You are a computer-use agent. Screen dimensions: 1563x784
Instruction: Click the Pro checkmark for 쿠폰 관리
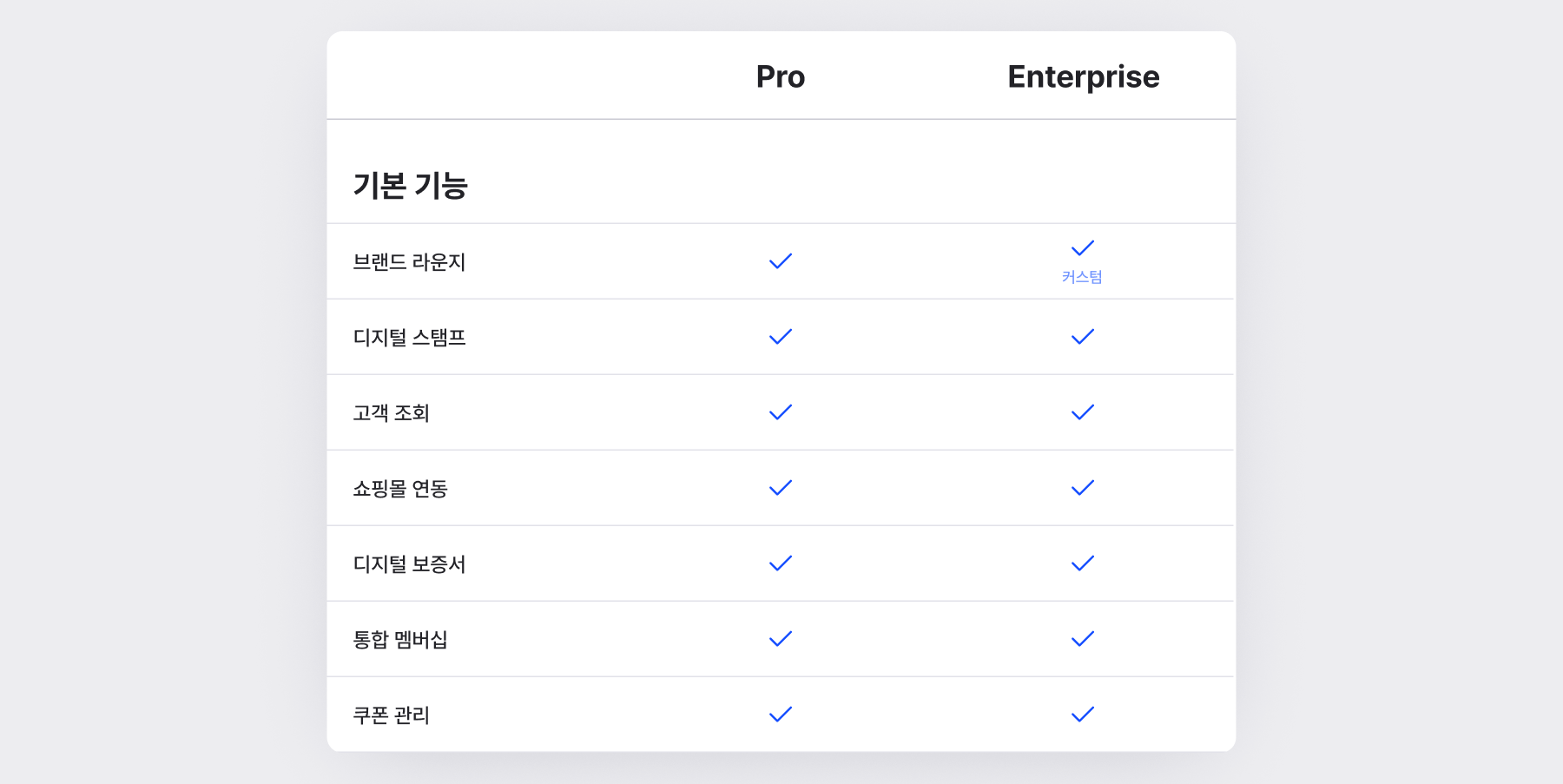tap(781, 715)
